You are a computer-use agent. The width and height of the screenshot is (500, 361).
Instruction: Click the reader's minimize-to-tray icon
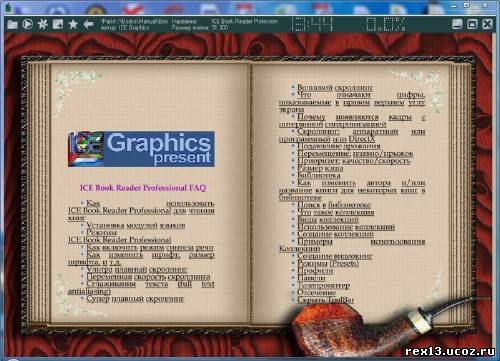(x=457, y=24)
